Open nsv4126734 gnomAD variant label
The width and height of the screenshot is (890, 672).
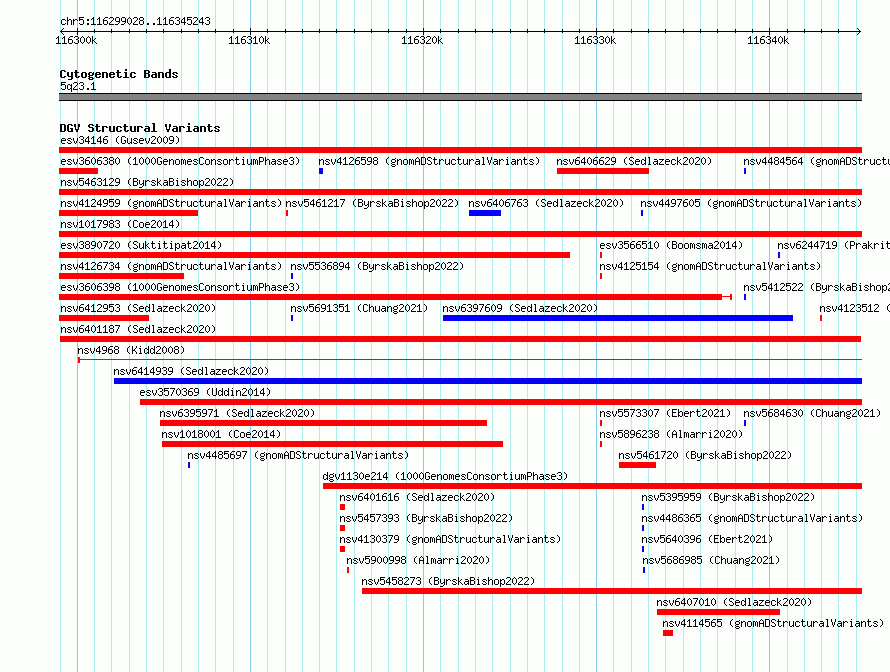point(171,266)
